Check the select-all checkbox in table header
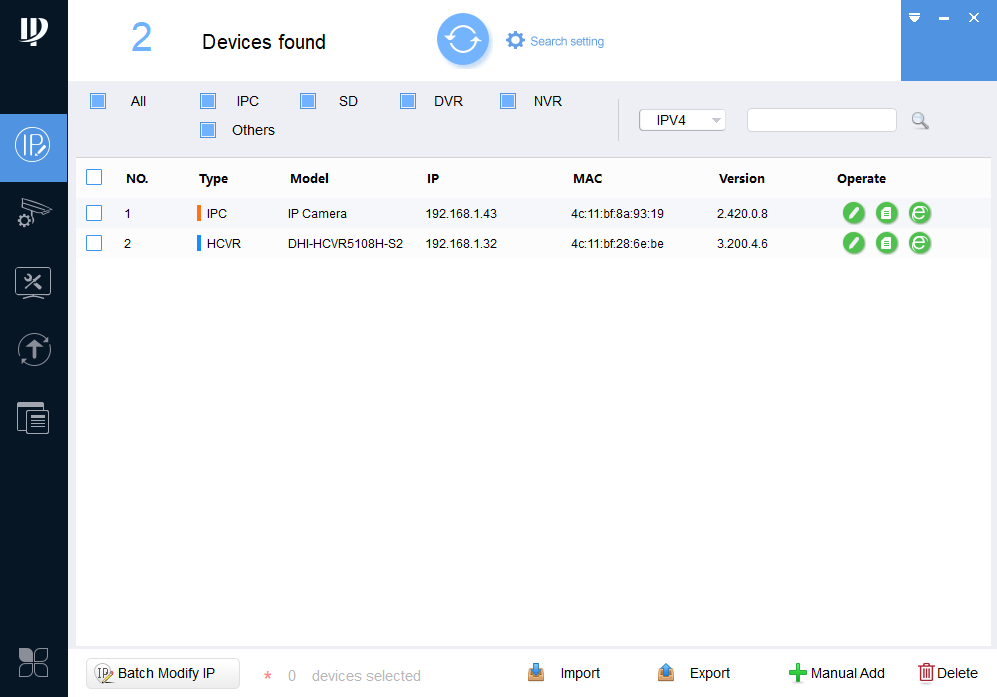This screenshot has height=697, width=997. [x=94, y=177]
